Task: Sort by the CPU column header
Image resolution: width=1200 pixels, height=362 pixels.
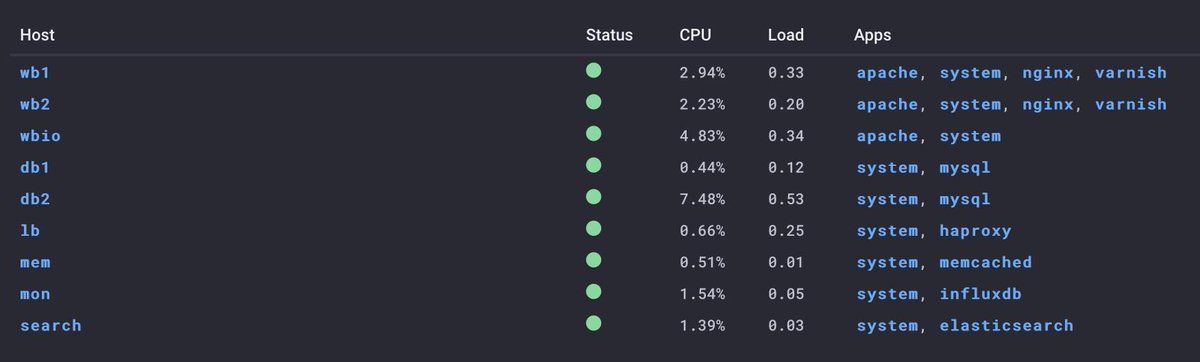Action: click(x=695, y=35)
